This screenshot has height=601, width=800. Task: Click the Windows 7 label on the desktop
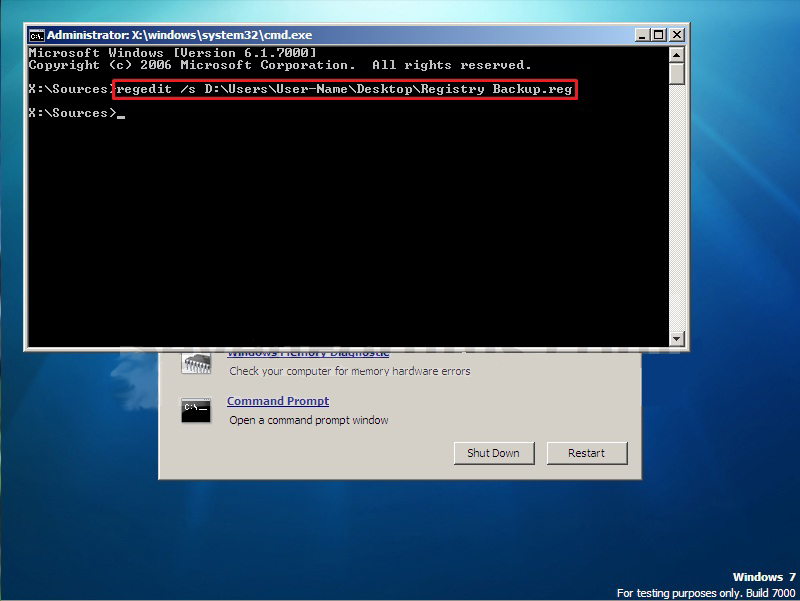[x=762, y=577]
